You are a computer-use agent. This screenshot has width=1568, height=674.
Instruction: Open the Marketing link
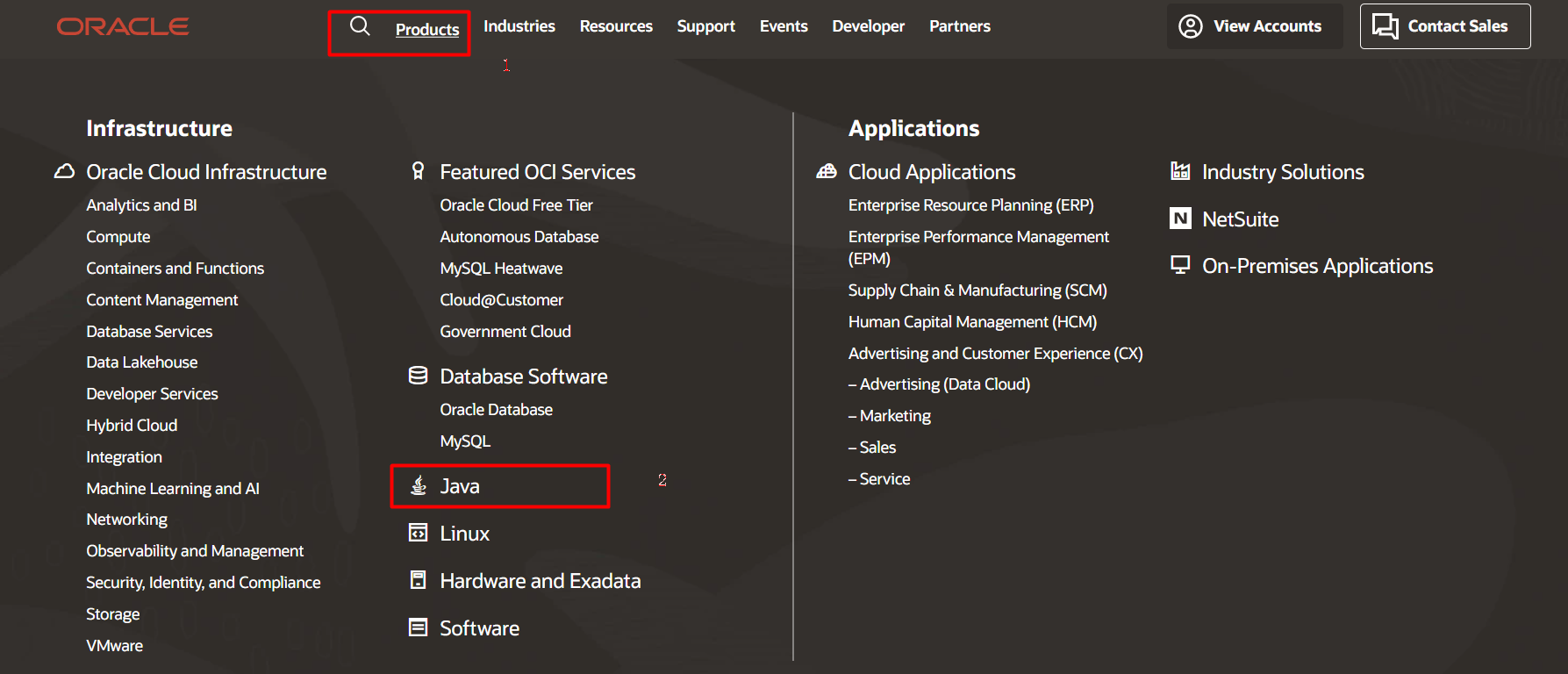(890, 416)
